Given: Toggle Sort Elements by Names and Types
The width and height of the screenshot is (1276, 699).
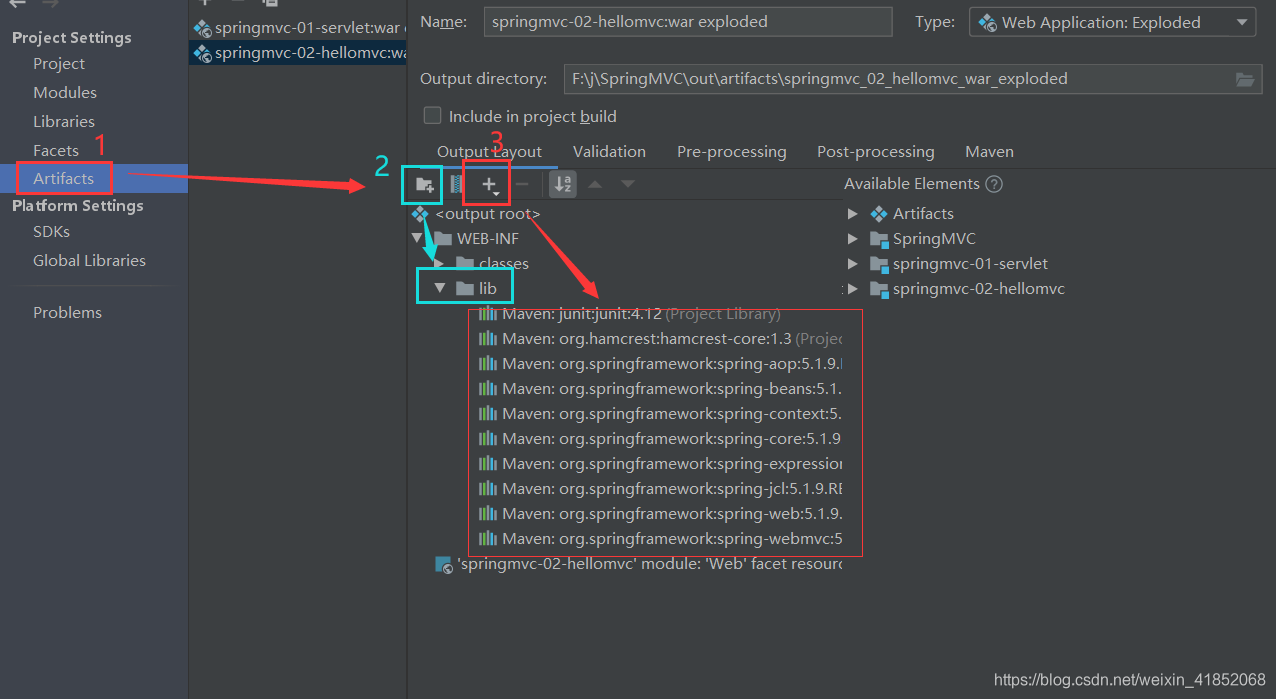Looking at the screenshot, I should [563, 184].
